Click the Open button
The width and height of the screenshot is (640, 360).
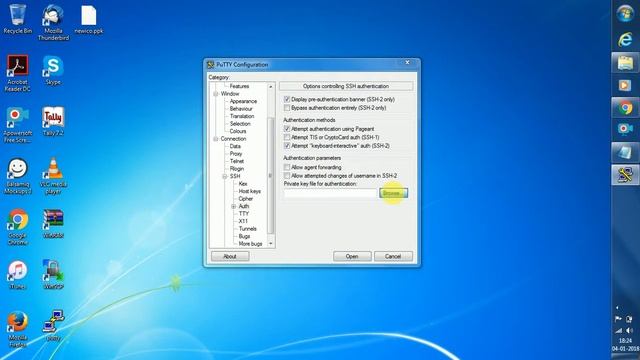point(352,256)
